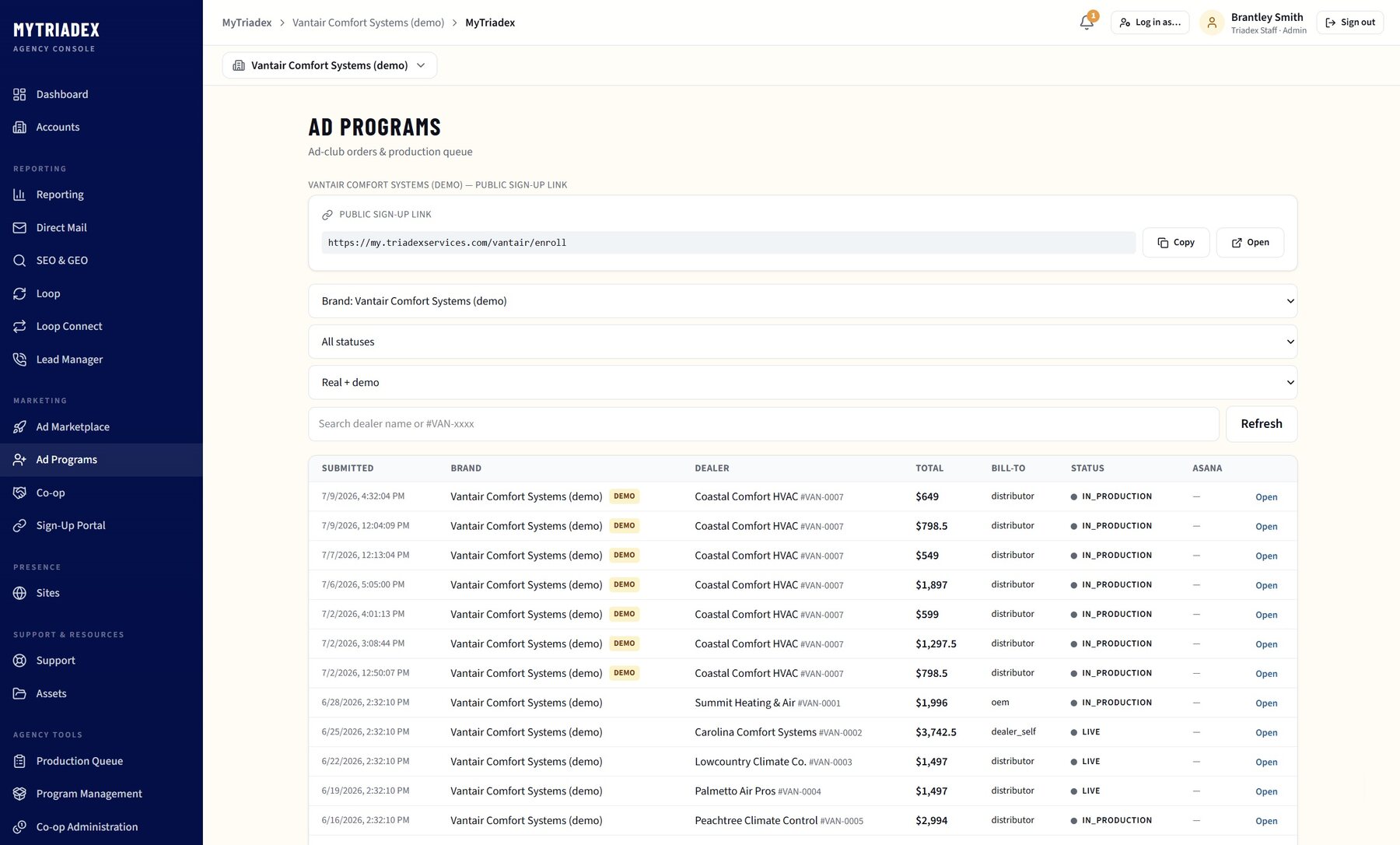This screenshot has width=1400, height=845.
Task: Click the Sign out button
Action: point(1350,23)
